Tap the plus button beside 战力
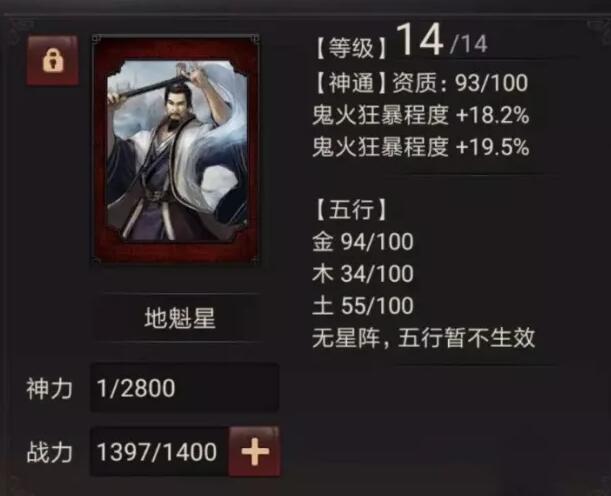This screenshot has height=496, width=611. [254, 452]
